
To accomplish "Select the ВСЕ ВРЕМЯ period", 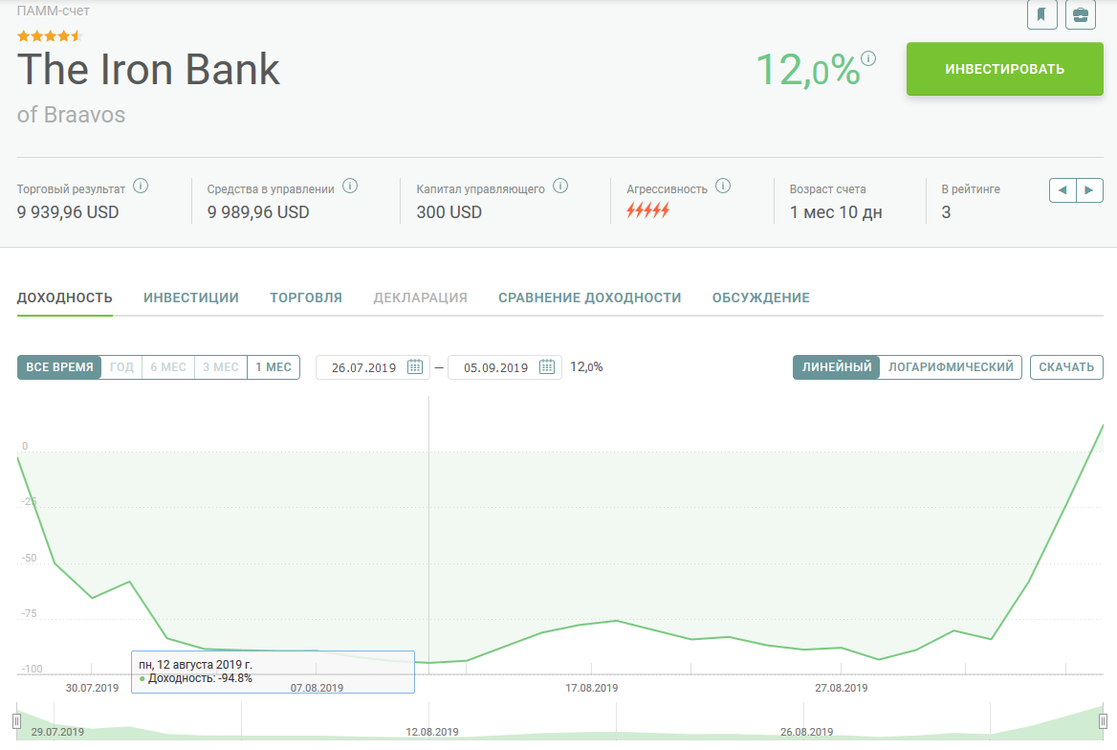I will 59,368.
